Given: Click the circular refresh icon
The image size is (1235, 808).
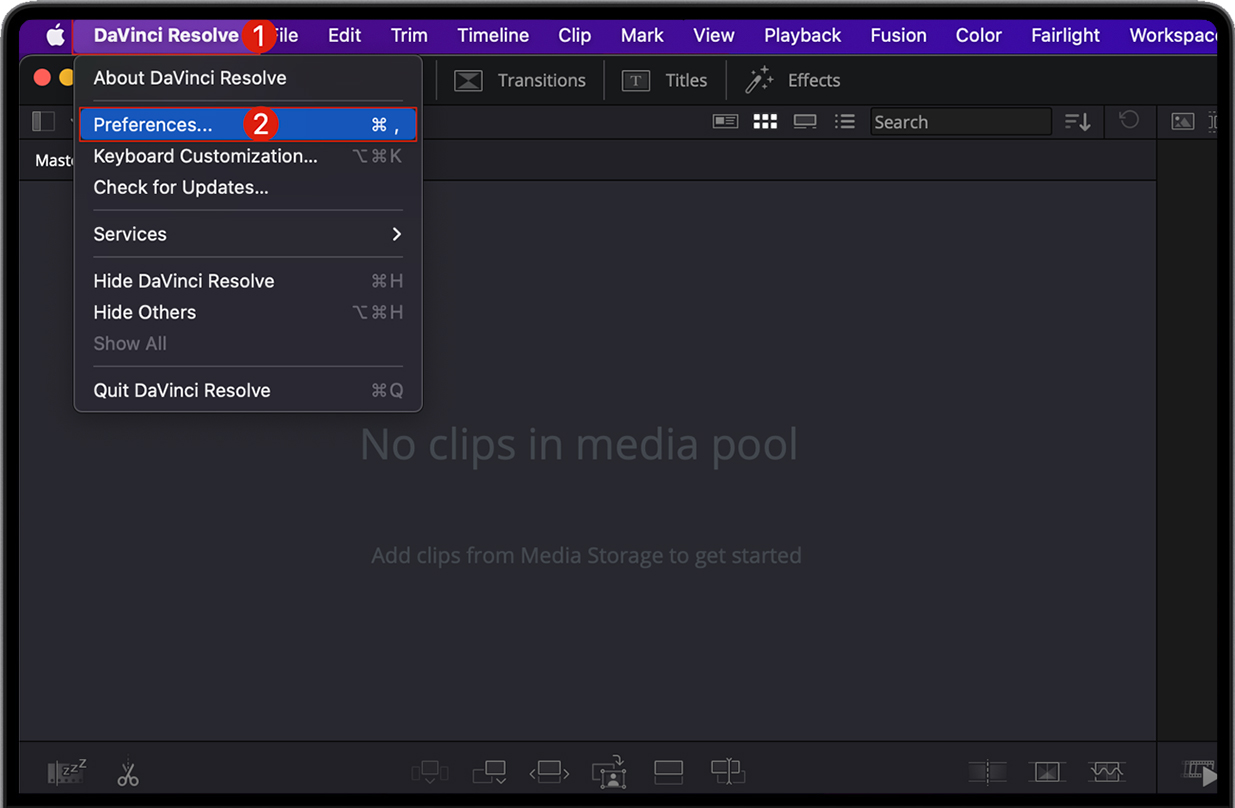Looking at the screenshot, I should [1129, 120].
